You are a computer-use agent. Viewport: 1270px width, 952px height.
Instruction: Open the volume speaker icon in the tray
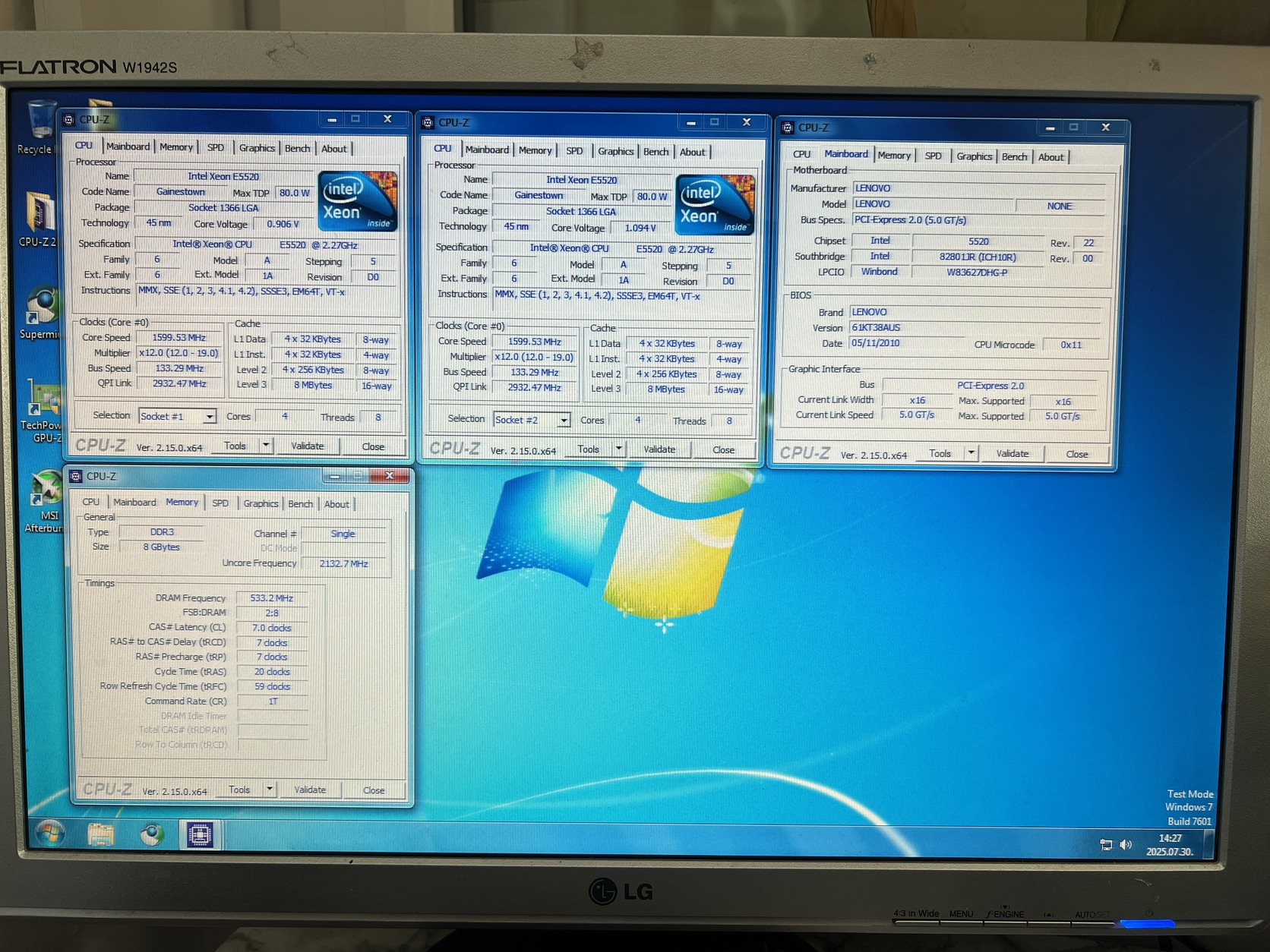tap(1126, 844)
